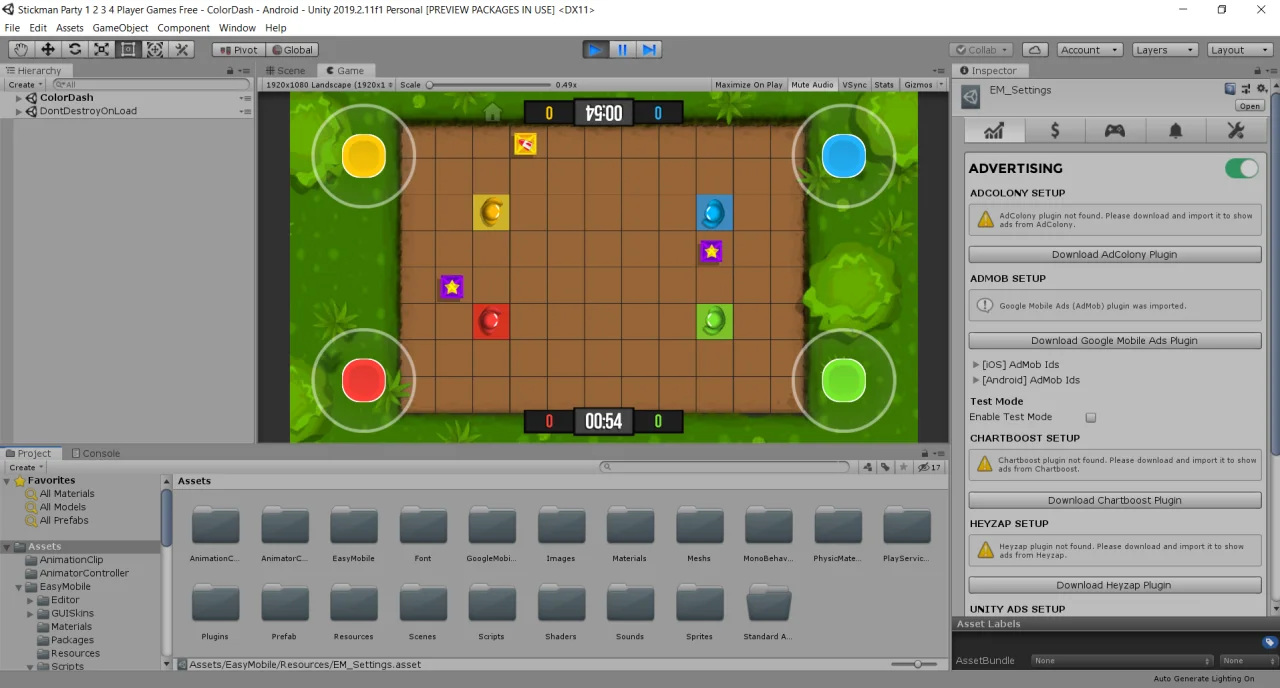This screenshot has width=1280, height=688.
Task: Toggle the Advertising module switch off
Action: coord(1242,168)
